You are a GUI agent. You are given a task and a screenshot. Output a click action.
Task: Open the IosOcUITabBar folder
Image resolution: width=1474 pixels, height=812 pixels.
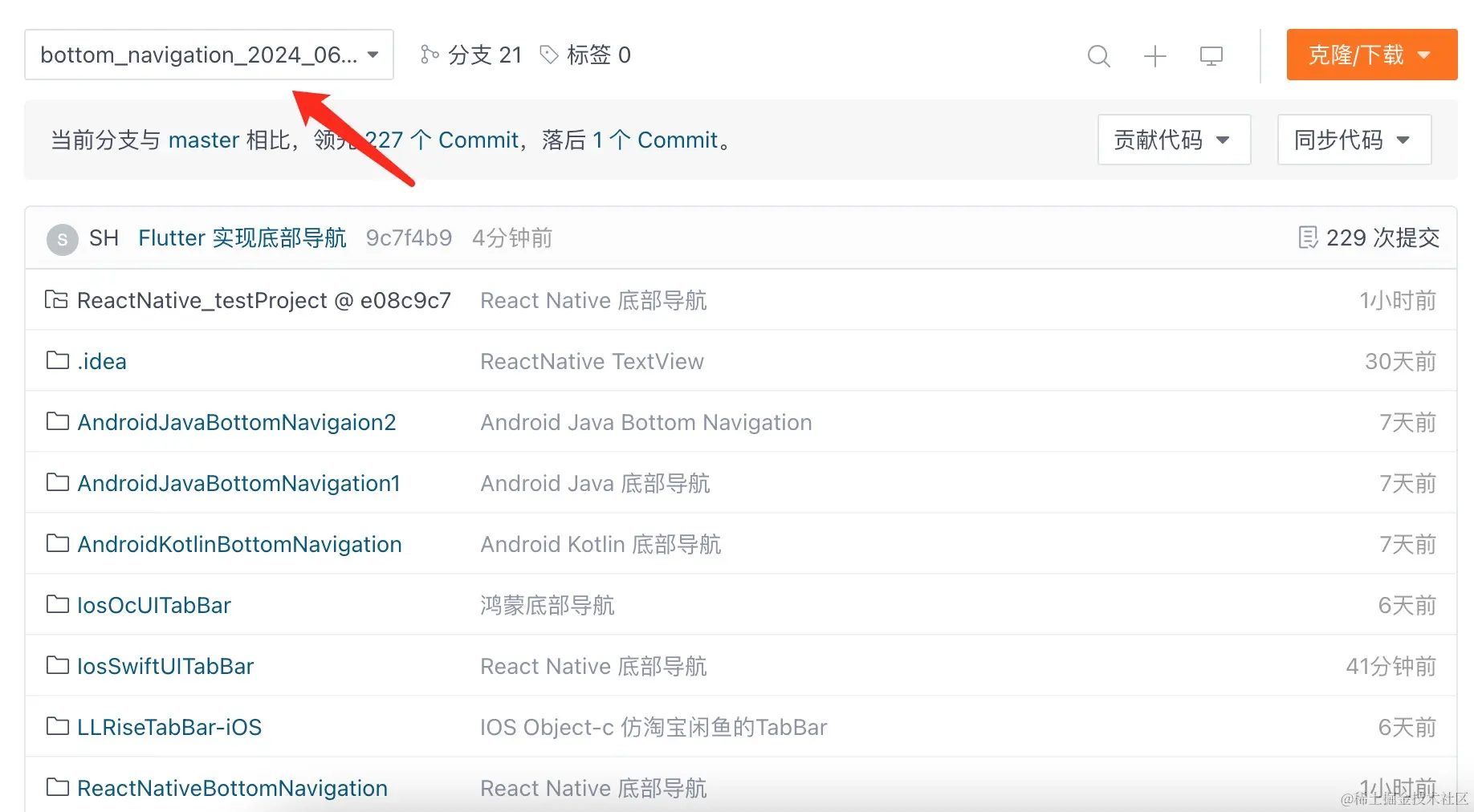point(154,606)
